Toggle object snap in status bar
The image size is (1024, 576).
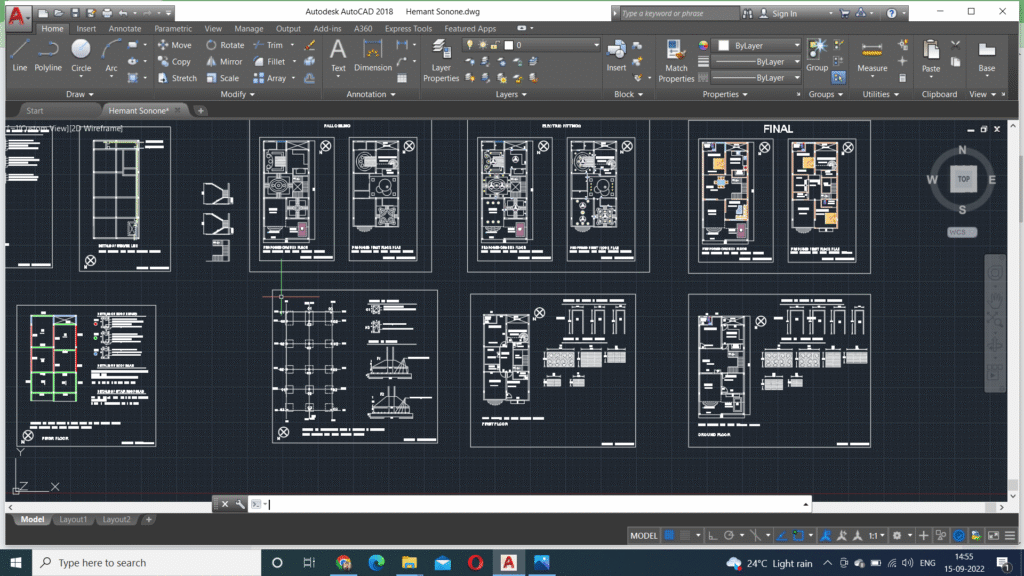(x=798, y=536)
